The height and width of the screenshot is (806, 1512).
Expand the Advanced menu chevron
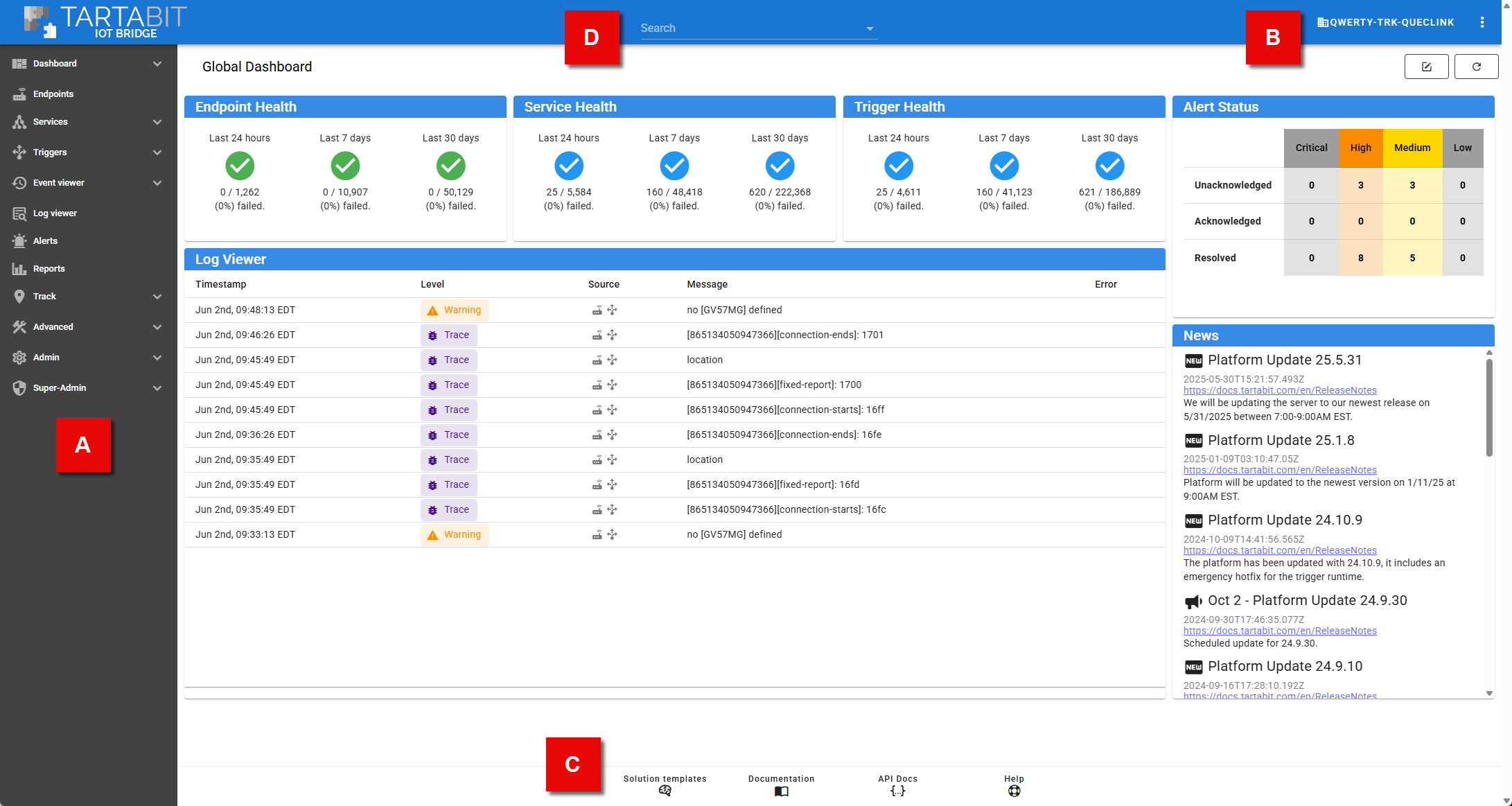(x=157, y=327)
